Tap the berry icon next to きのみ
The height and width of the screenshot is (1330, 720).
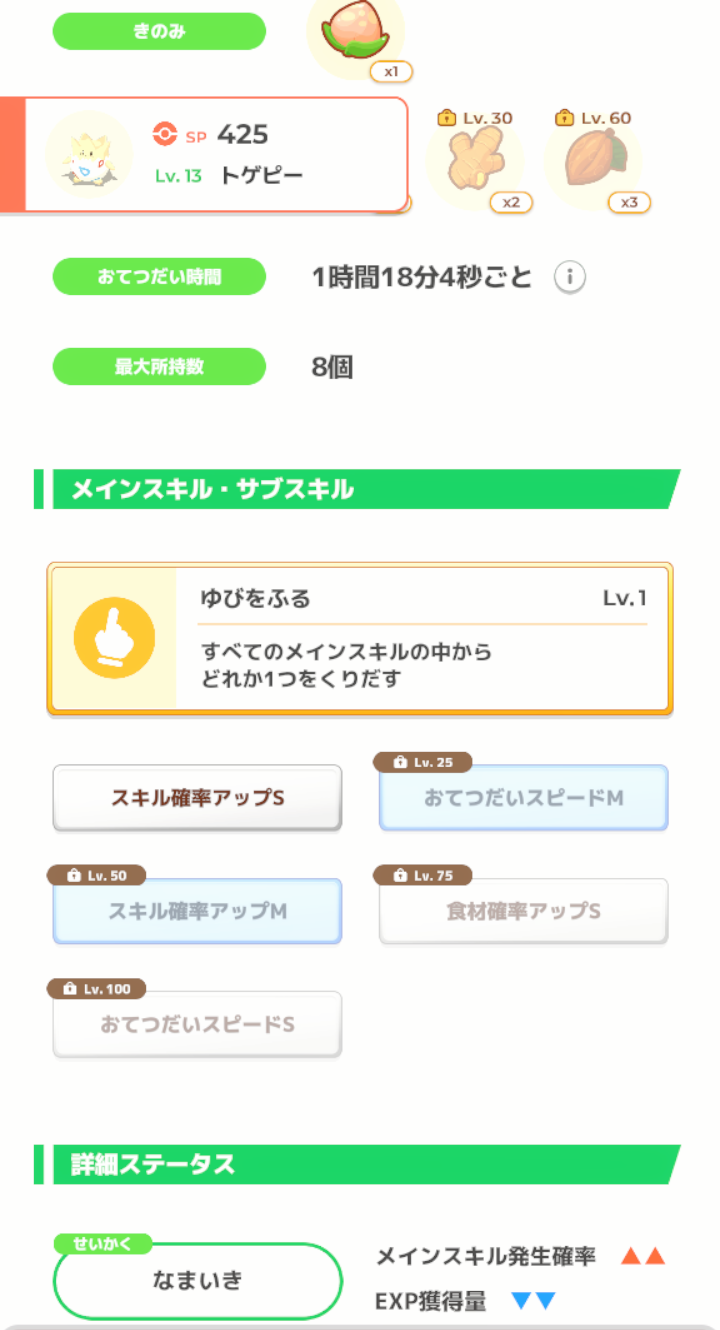pos(355,35)
